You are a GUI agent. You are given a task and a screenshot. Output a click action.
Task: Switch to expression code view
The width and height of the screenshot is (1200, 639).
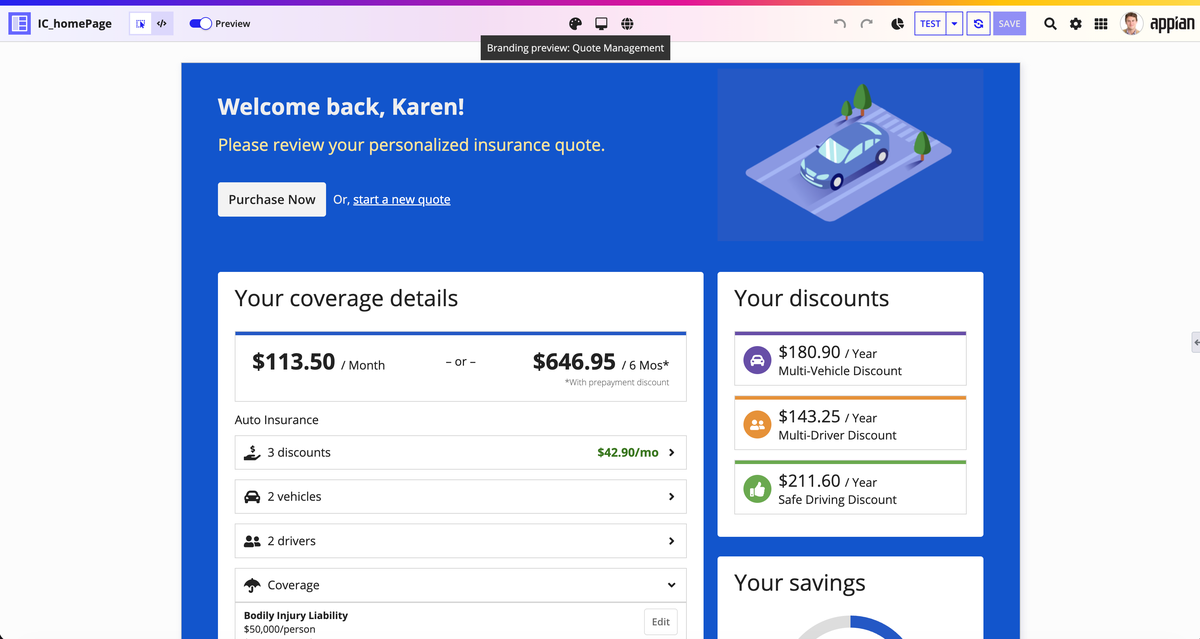coord(162,23)
